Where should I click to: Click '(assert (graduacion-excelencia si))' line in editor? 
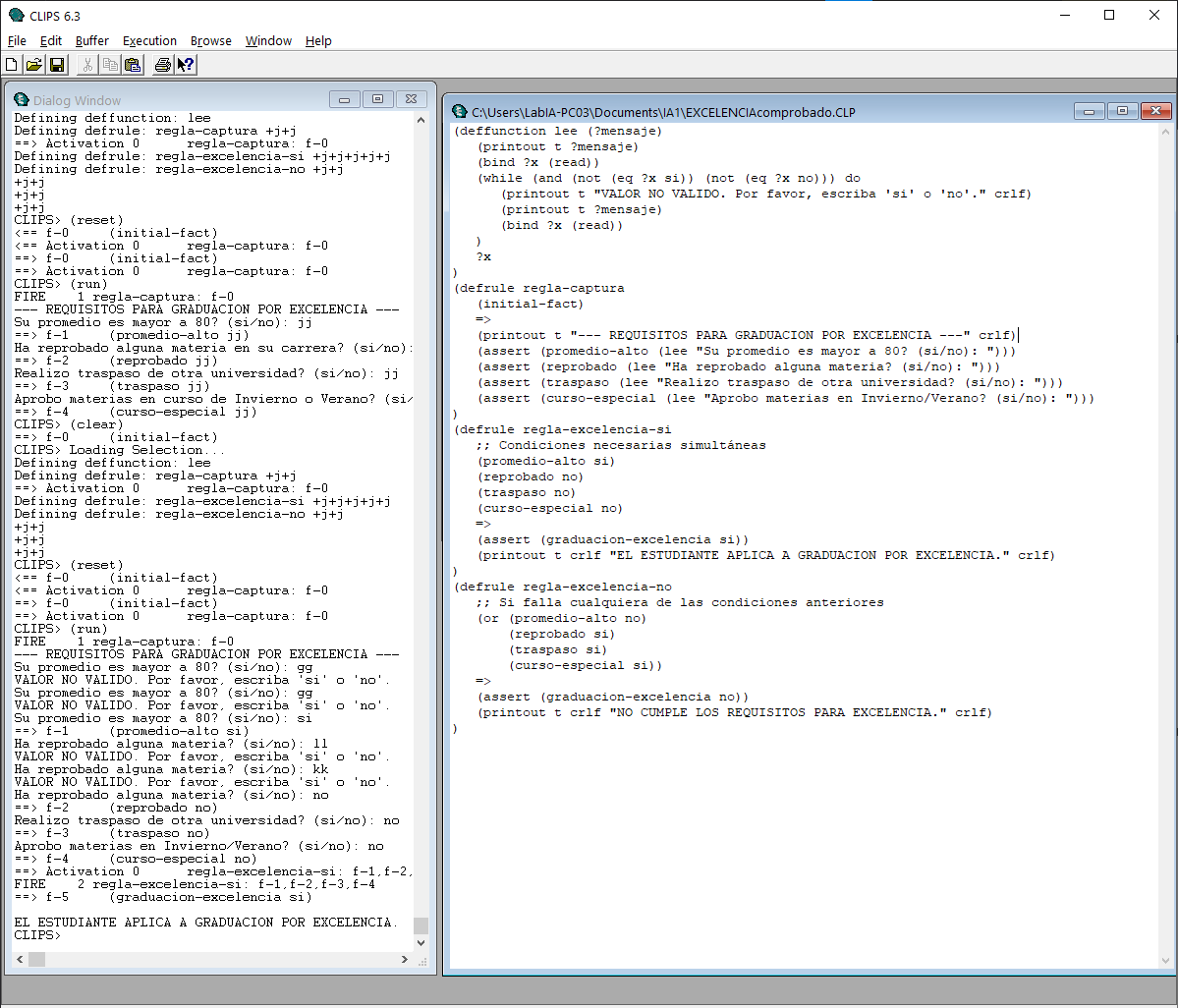[x=613, y=539]
